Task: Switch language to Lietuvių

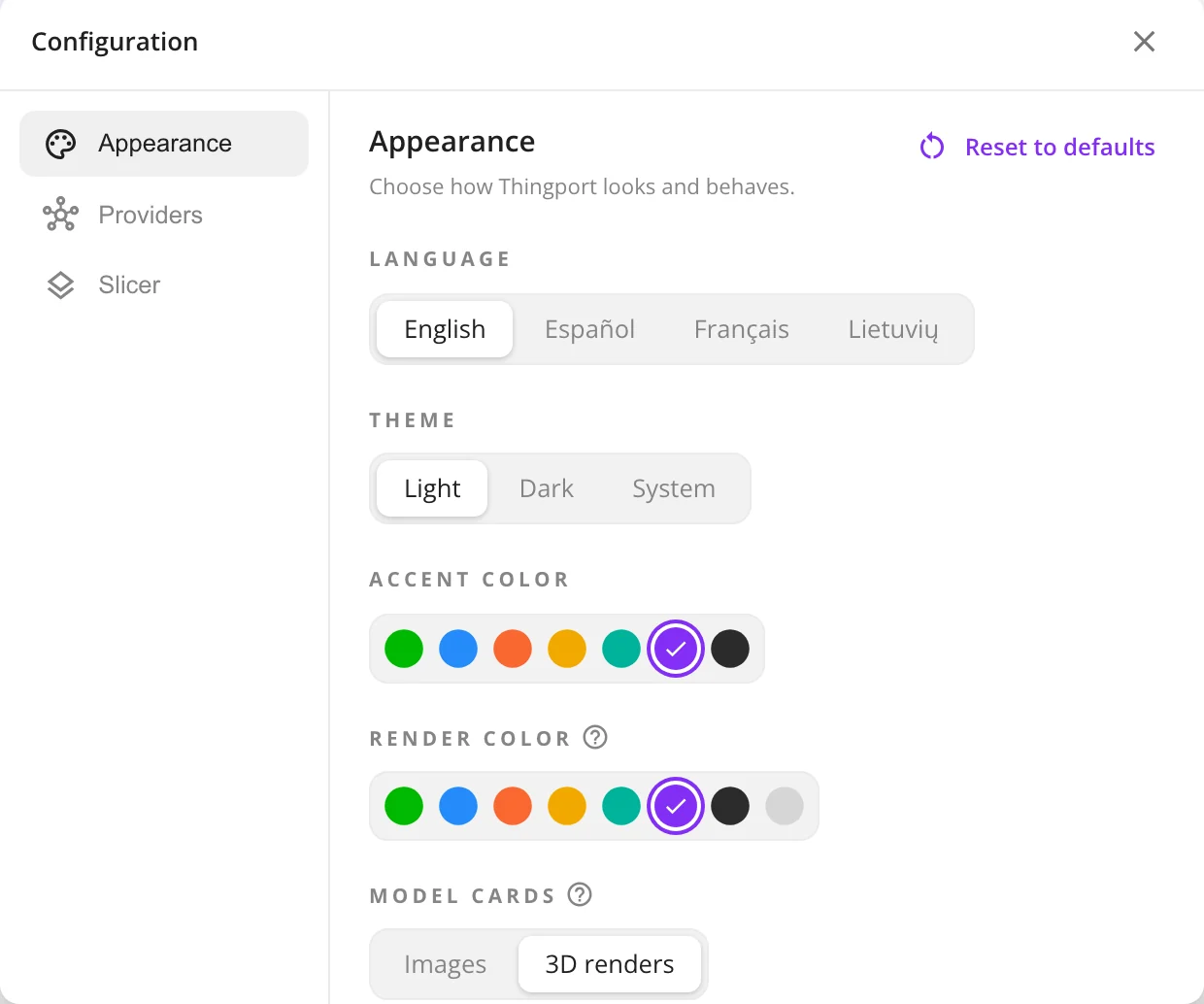Action: pos(893,329)
